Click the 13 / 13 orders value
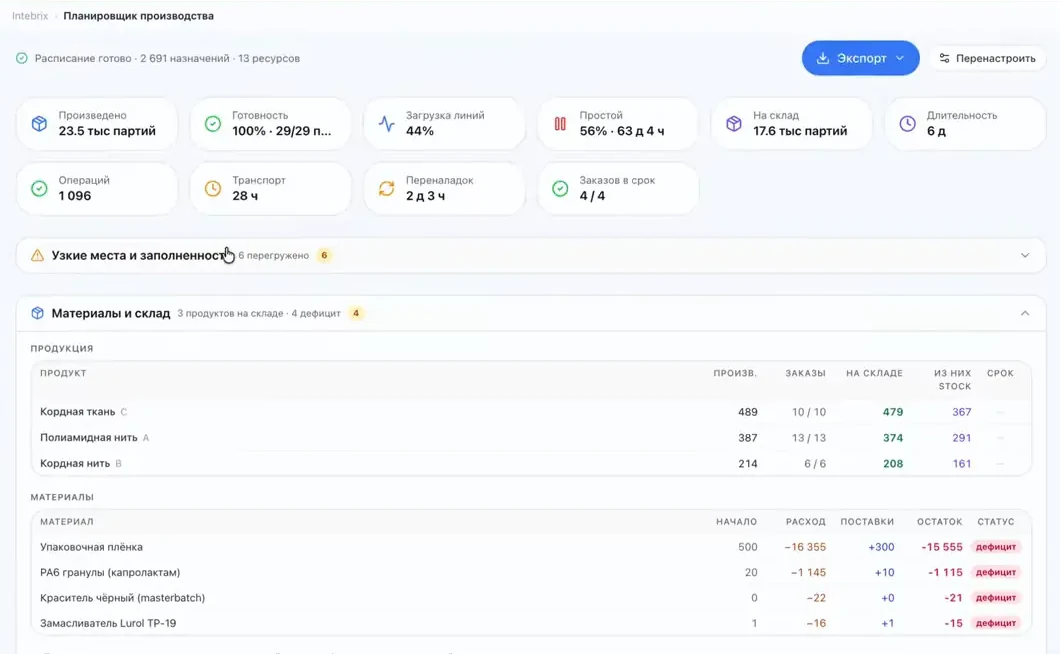This screenshot has width=1060, height=654. 809,438
